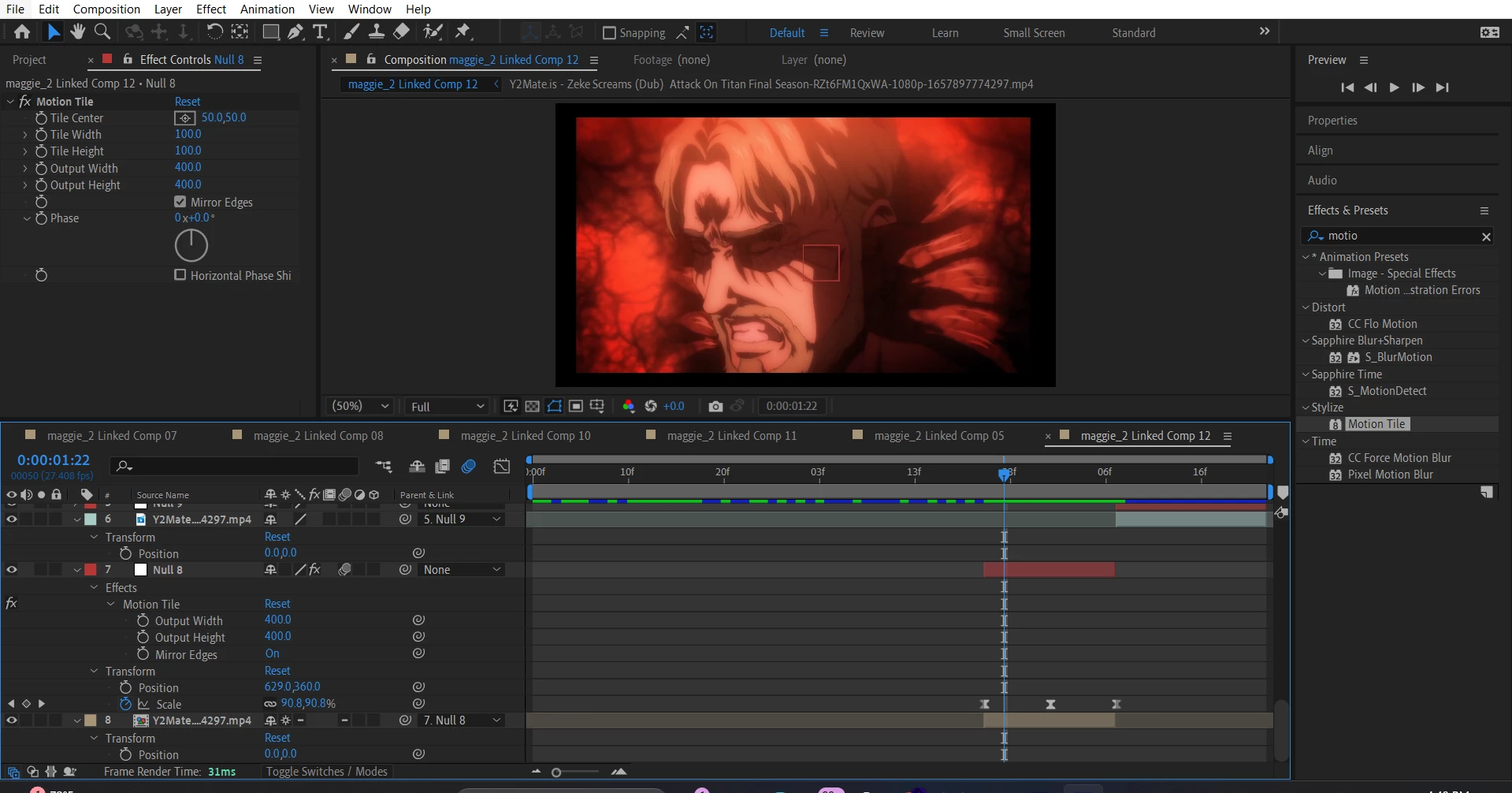The height and width of the screenshot is (793, 1512).
Task: Hide layer 8 Y2Mate video eye icon
Action: pyautogui.click(x=12, y=720)
